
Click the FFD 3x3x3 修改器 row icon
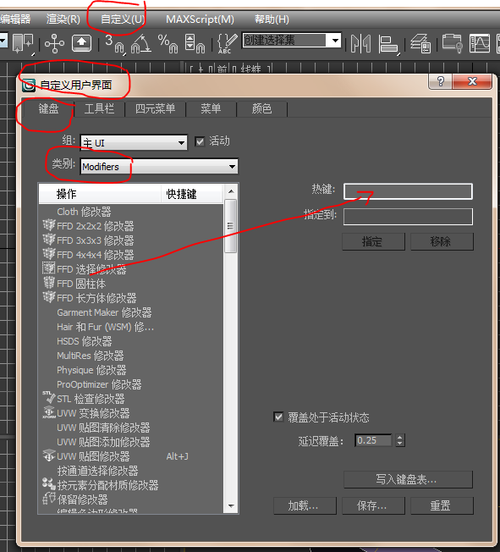pos(49,240)
